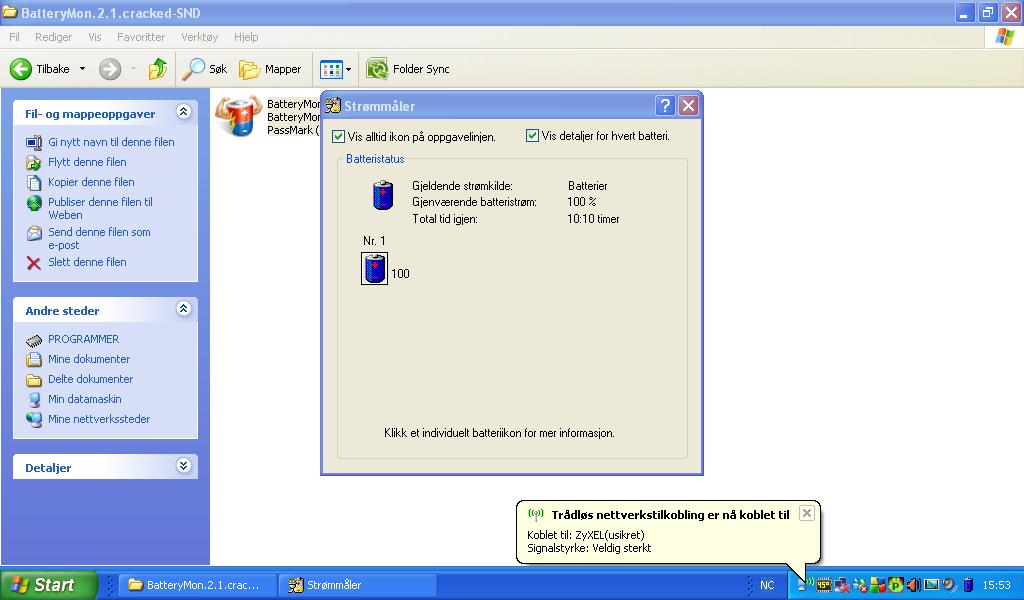
Task: Click Flytt denne filen link
Action: pos(87,162)
